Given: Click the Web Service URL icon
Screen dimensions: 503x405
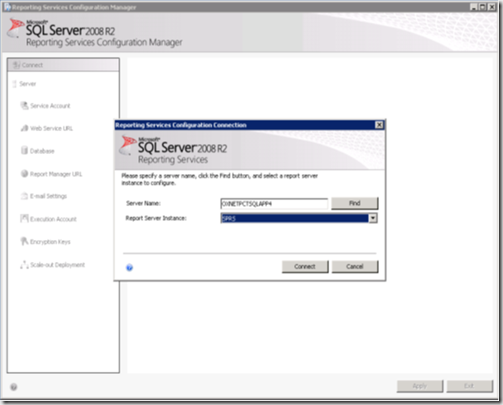Looking at the screenshot, I should (24, 128).
